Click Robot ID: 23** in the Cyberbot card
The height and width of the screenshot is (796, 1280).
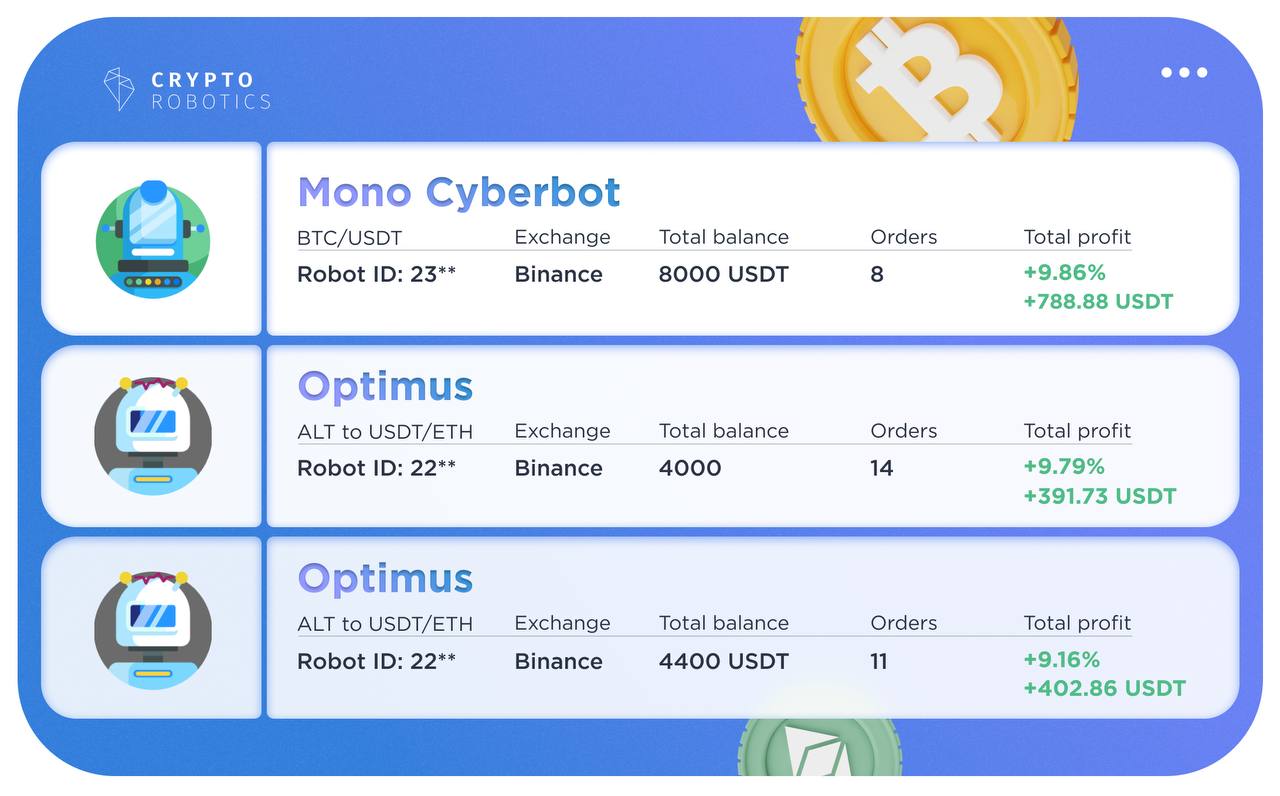(377, 274)
